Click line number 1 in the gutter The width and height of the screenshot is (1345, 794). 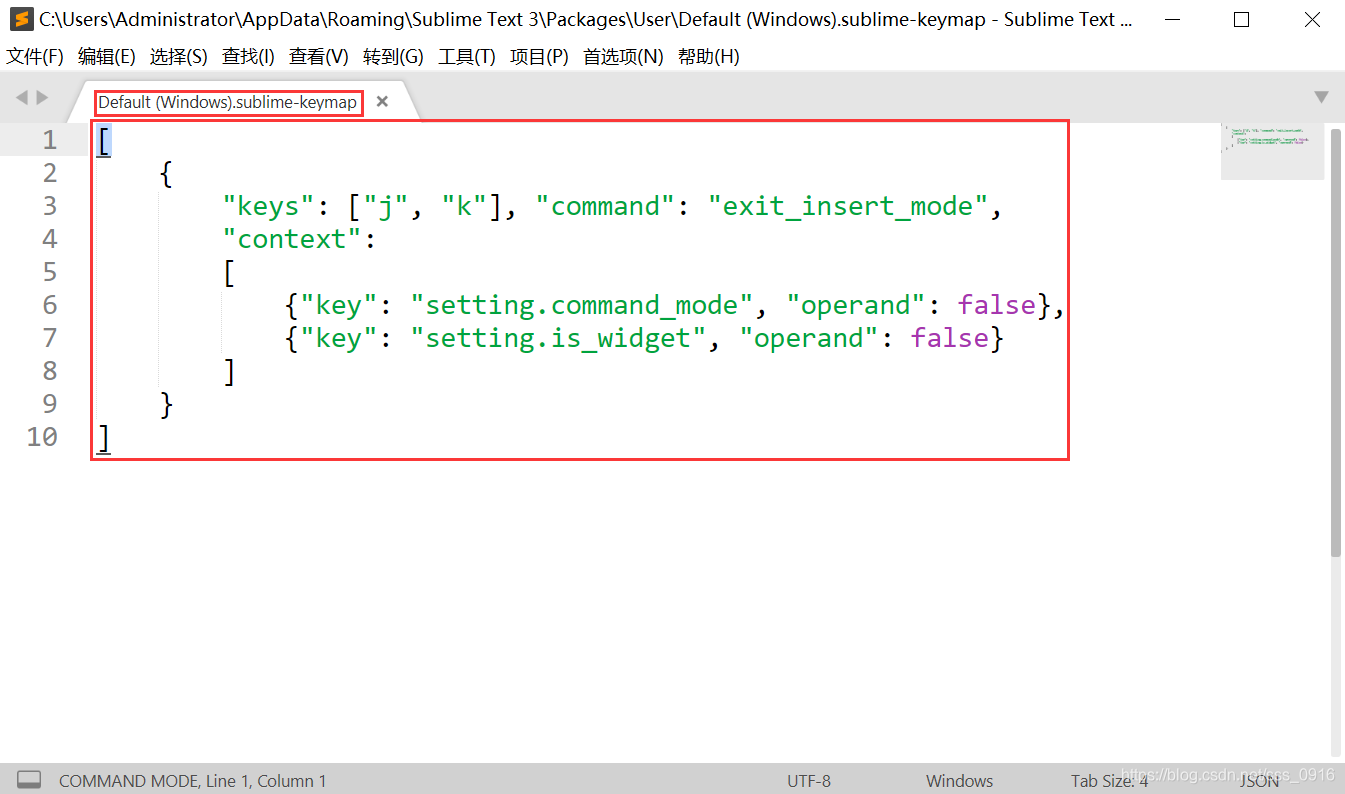(x=50, y=140)
